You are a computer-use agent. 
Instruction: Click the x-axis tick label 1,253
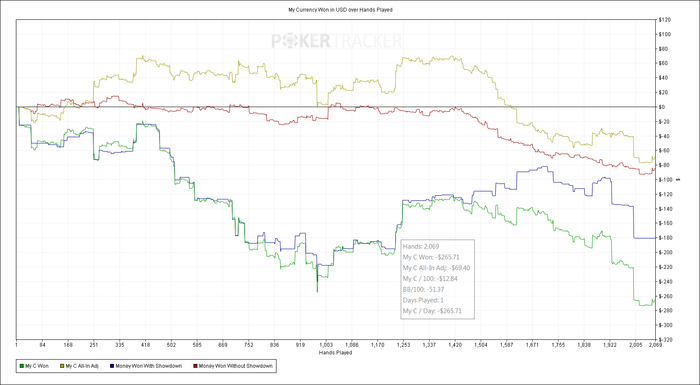tap(403, 345)
